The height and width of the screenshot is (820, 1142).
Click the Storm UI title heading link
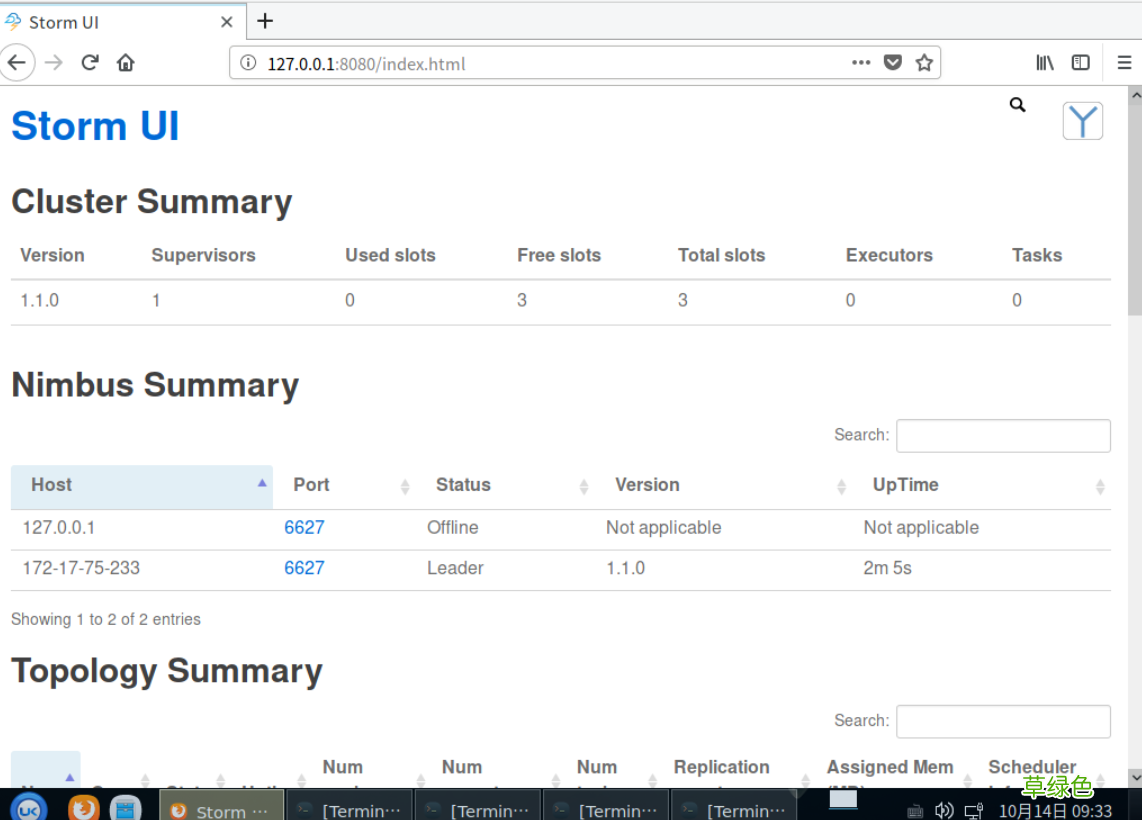point(95,126)
